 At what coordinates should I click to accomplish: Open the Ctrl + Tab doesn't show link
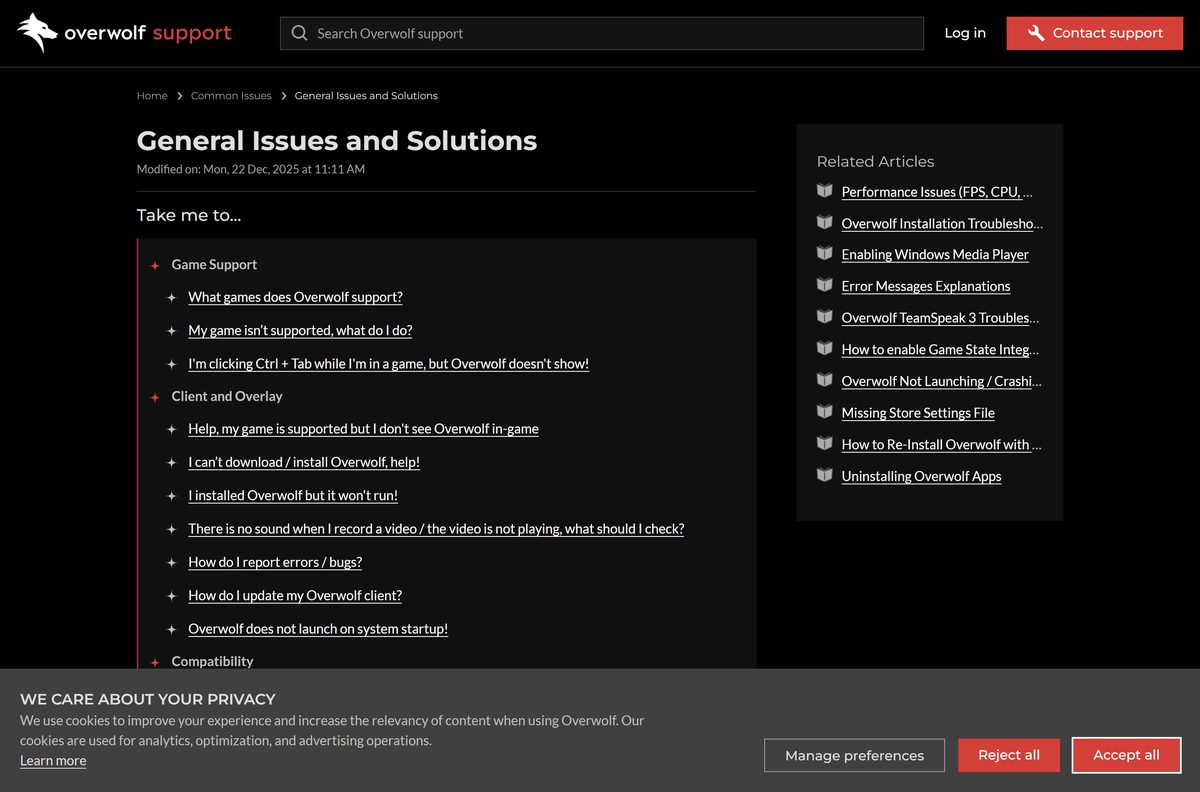pos(388,364)
